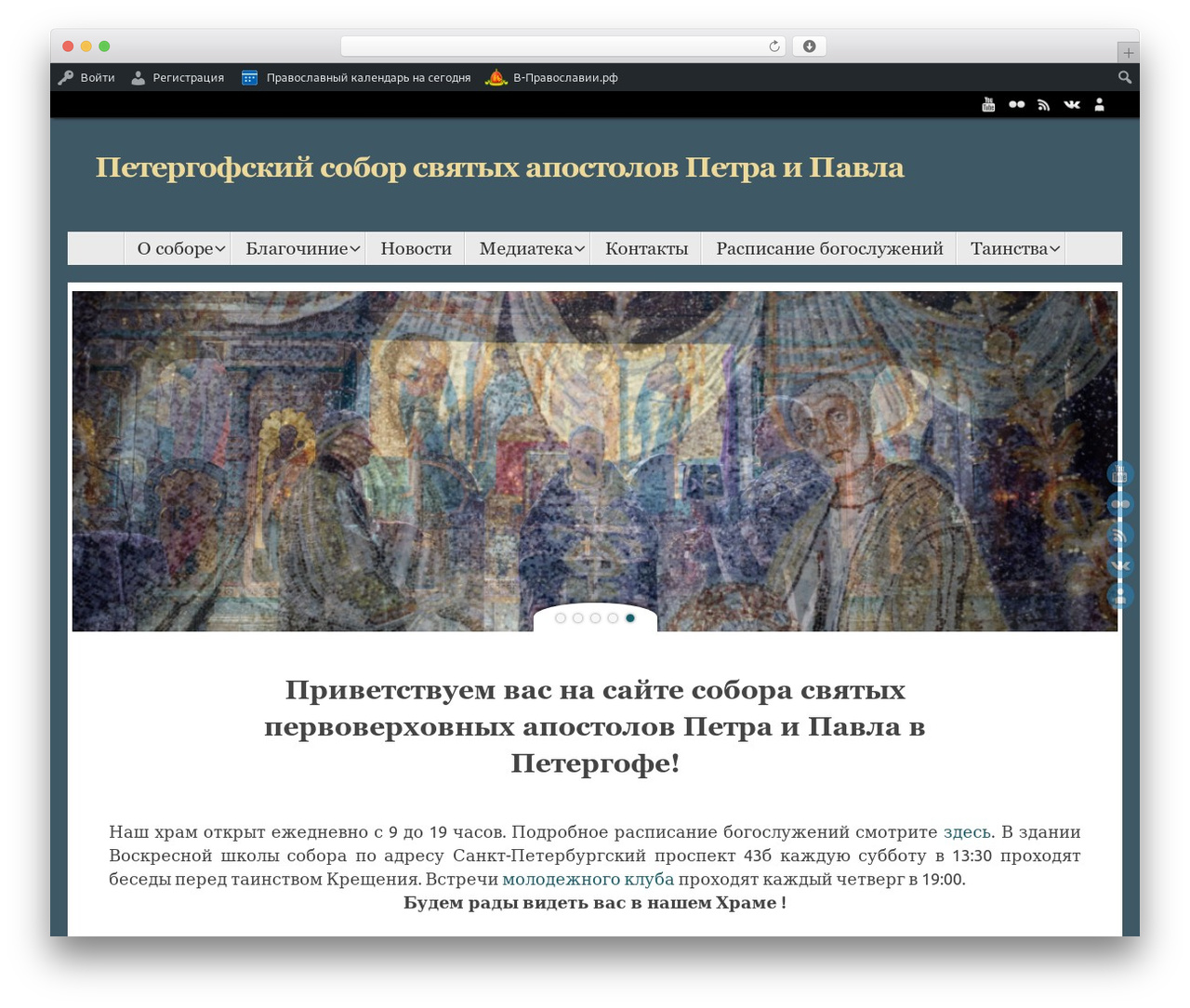The width and height of the screenshot is (1190, 1008).
Task: Open the VK icon in the black top bar
Action: (1072, 104)
